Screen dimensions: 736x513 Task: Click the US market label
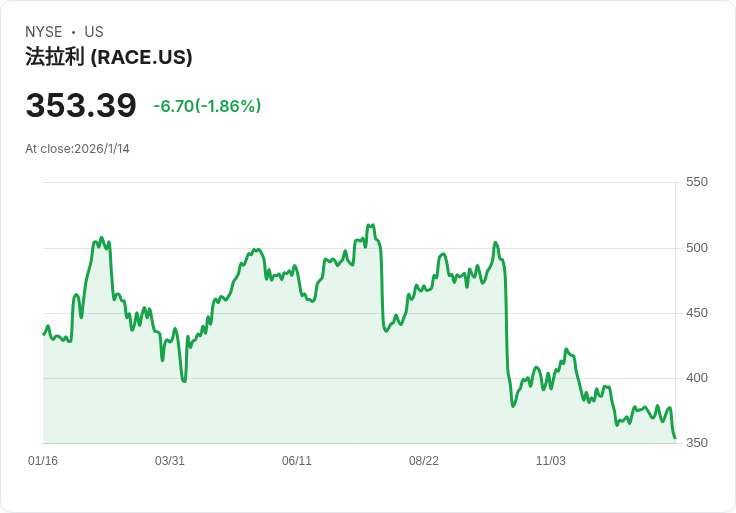(x=94, y=32)
